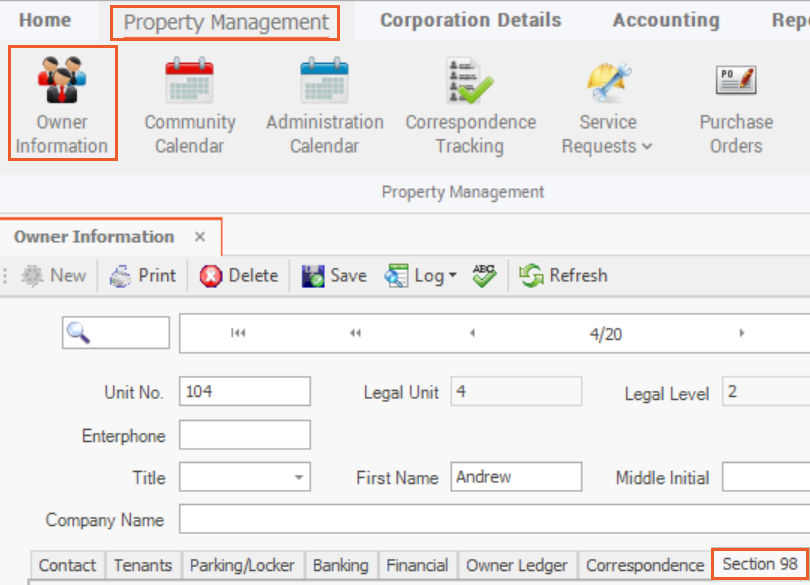Open Correspondence Tracking

tap(470, 105)
